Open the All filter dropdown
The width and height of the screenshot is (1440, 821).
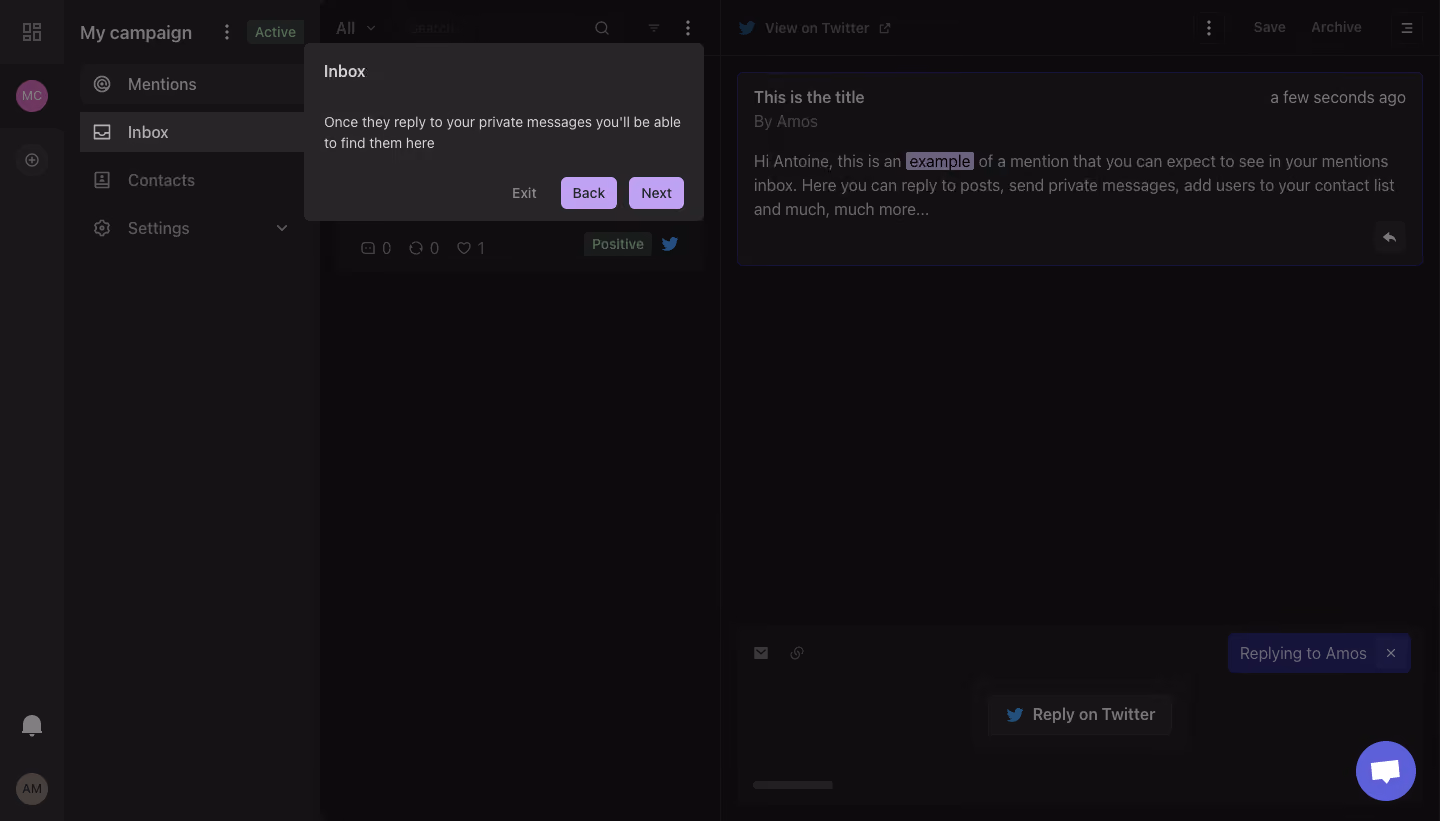tap(356, 28)
